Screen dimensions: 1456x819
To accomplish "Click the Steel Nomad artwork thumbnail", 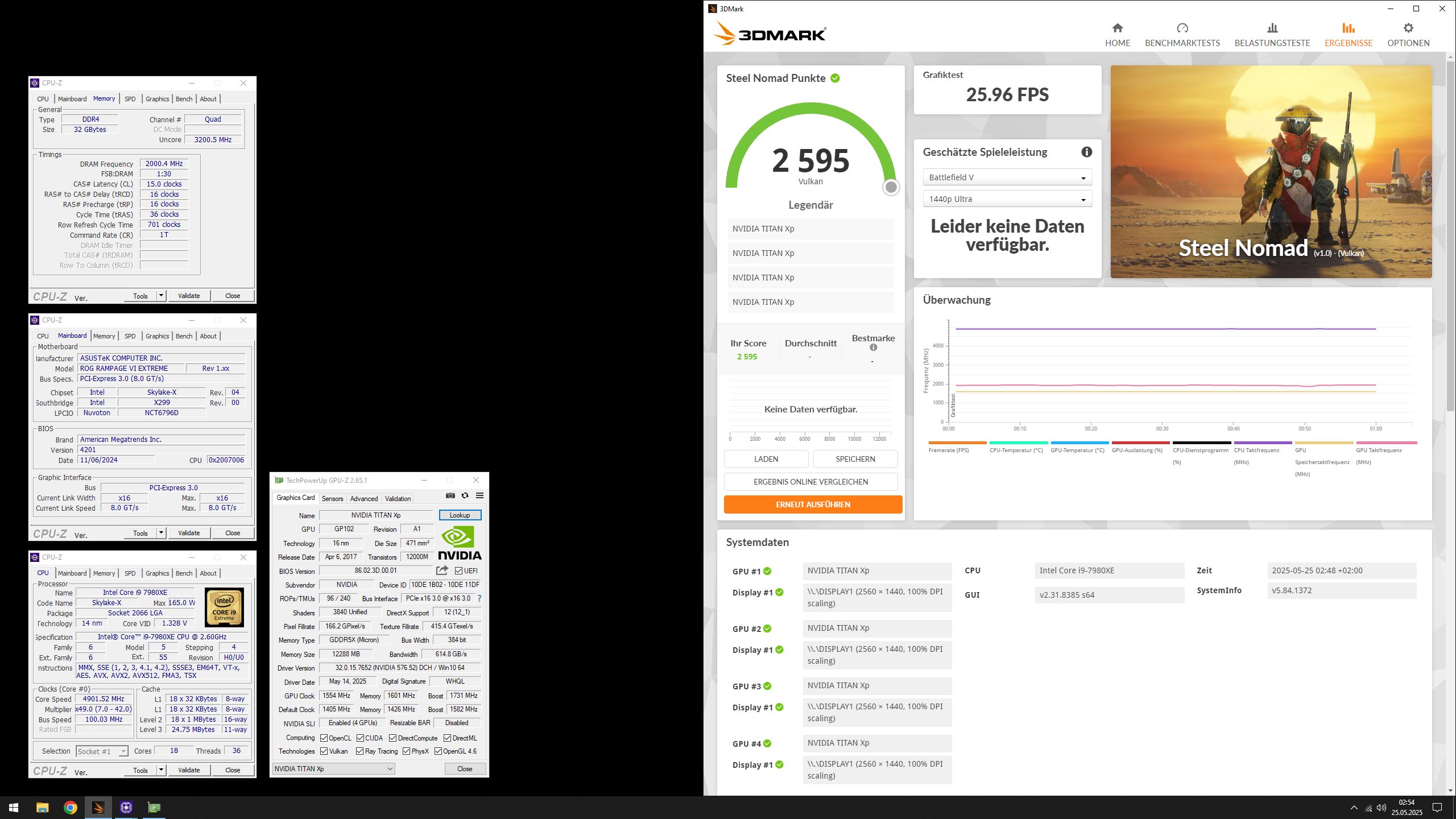I will (1271, 172).
